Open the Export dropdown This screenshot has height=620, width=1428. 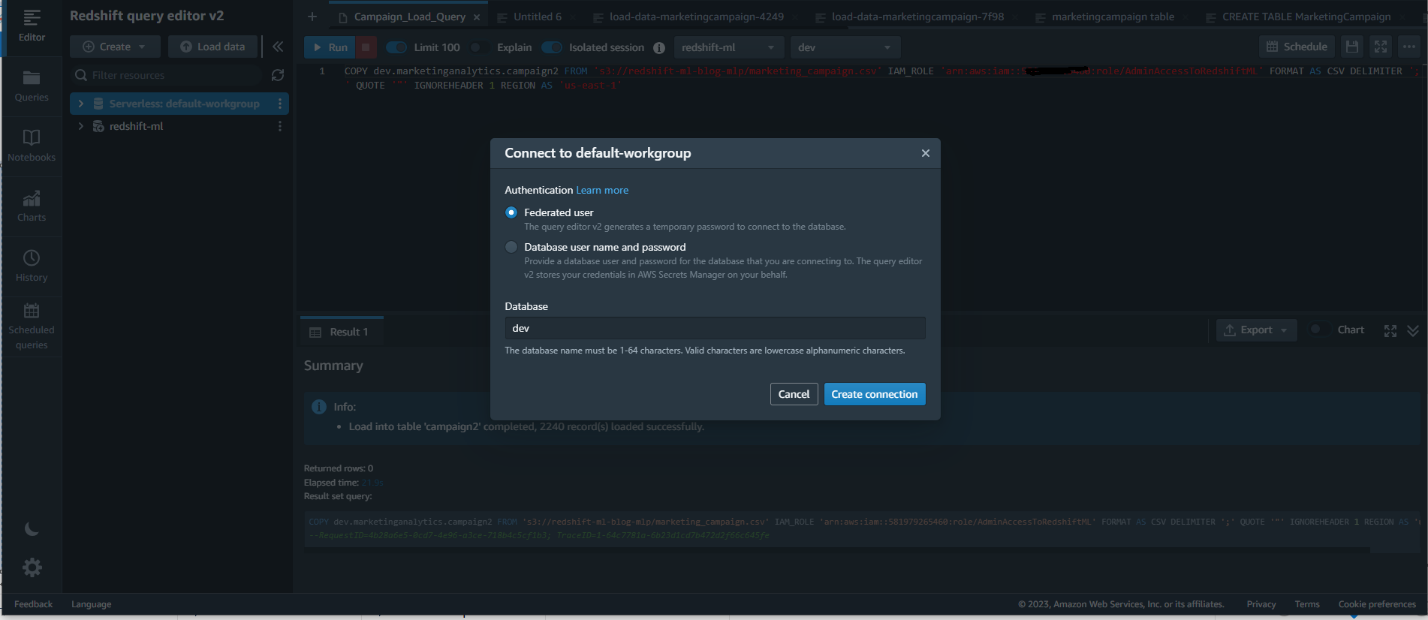(x=1256, y=330)
